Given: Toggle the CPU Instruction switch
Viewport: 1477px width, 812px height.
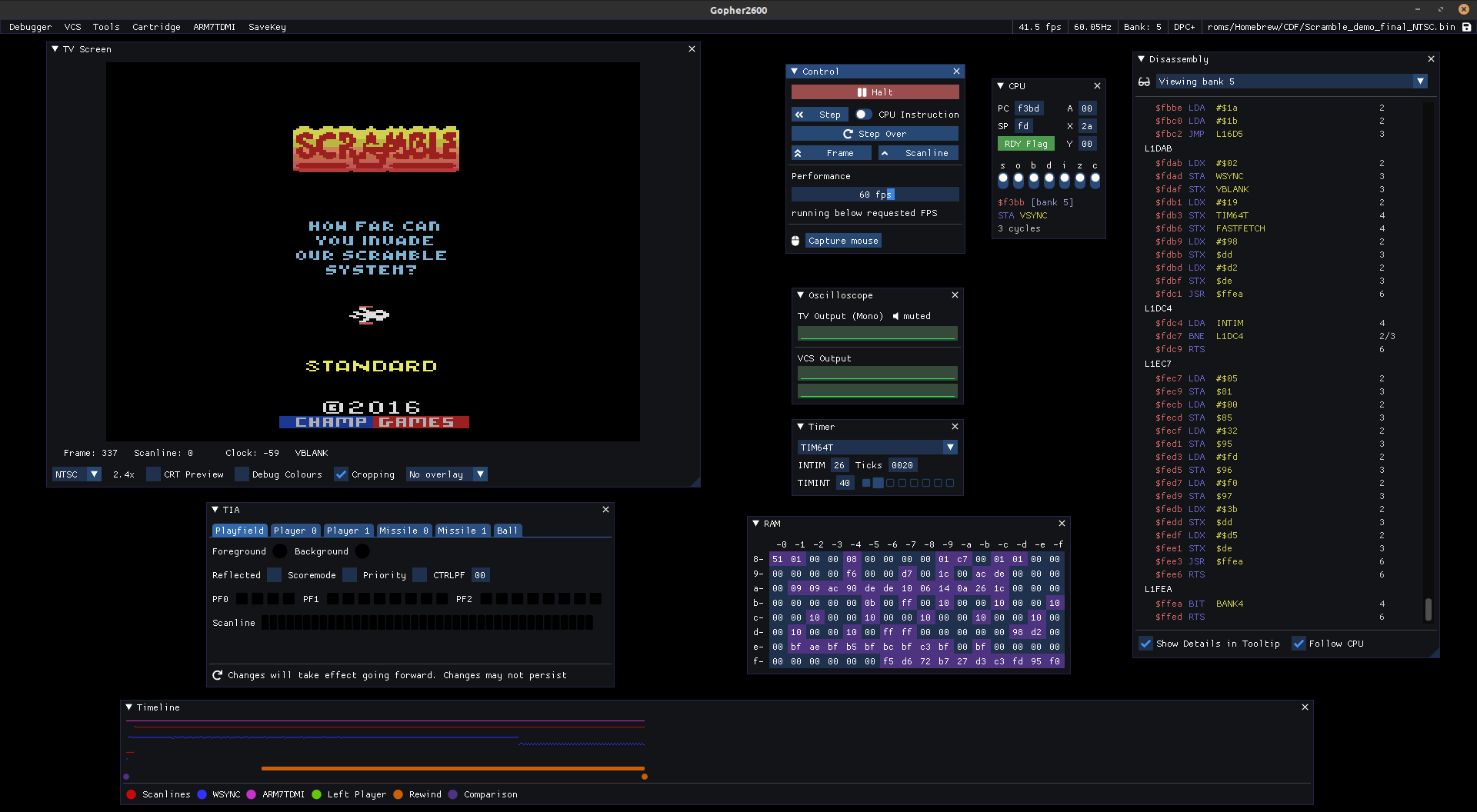Looking at the screenshot, I should click(863, 115).
